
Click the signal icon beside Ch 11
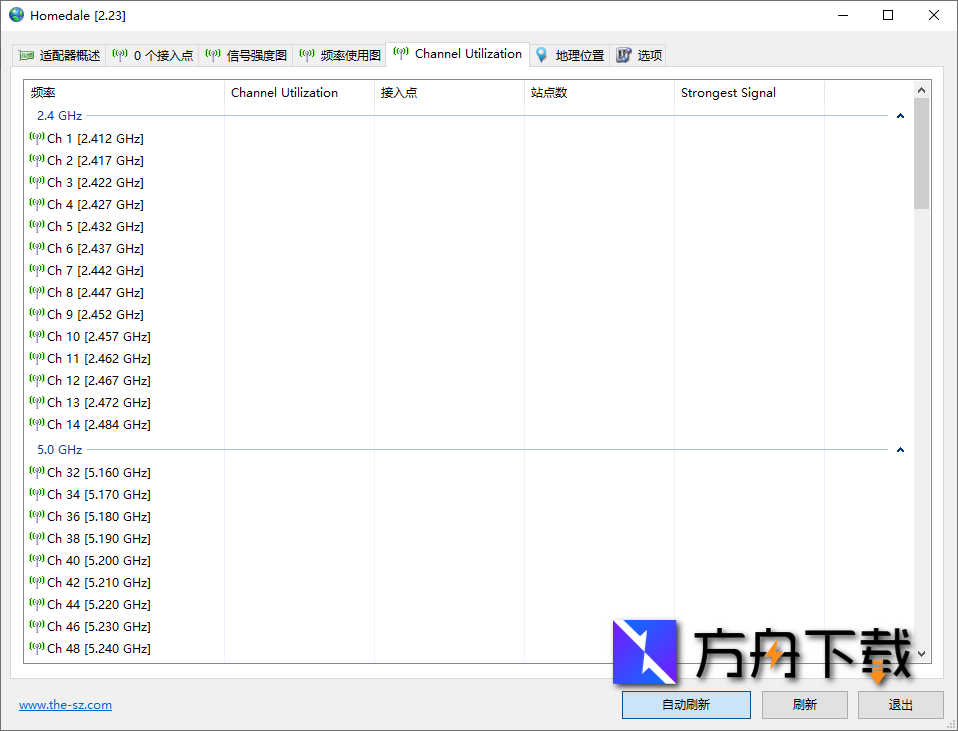[x=35, y=358]
